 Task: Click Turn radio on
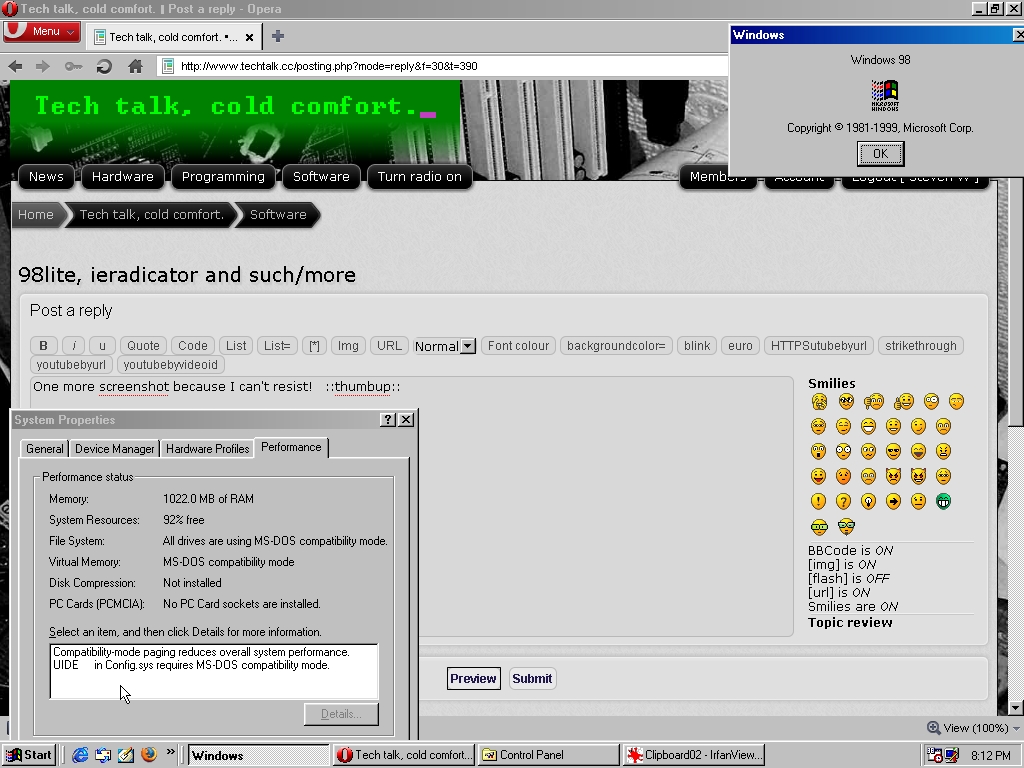pyautogui.click(x=420, y=176)
